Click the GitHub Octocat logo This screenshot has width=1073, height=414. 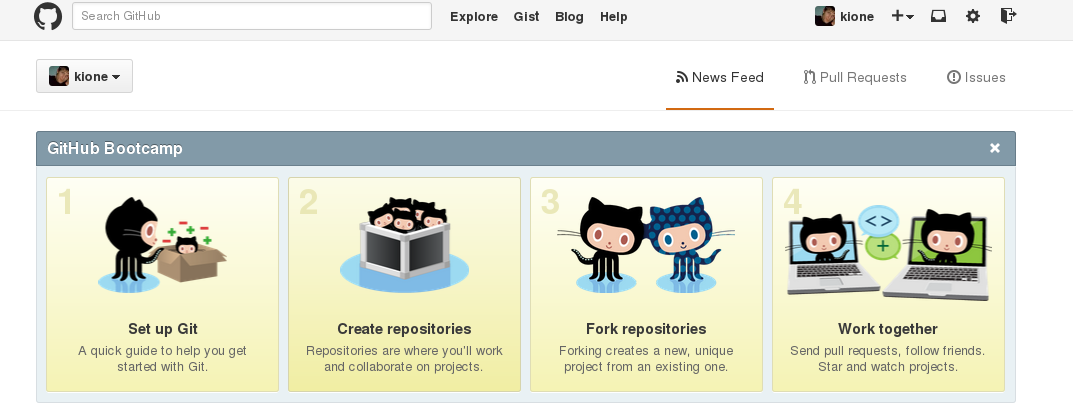48,16
